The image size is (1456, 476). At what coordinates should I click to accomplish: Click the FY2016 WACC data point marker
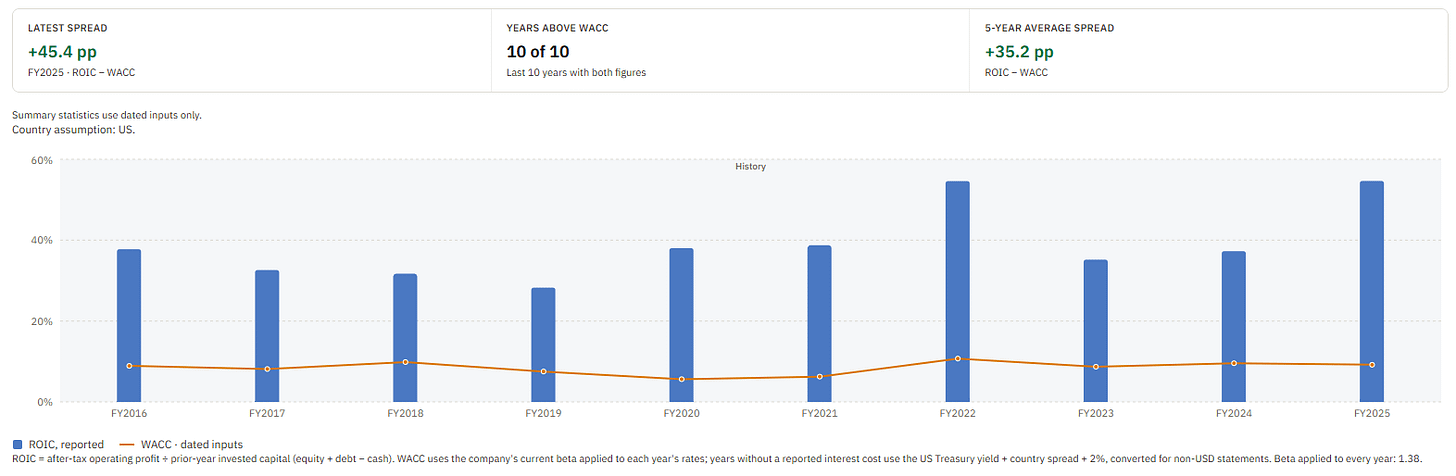[129, 366]
